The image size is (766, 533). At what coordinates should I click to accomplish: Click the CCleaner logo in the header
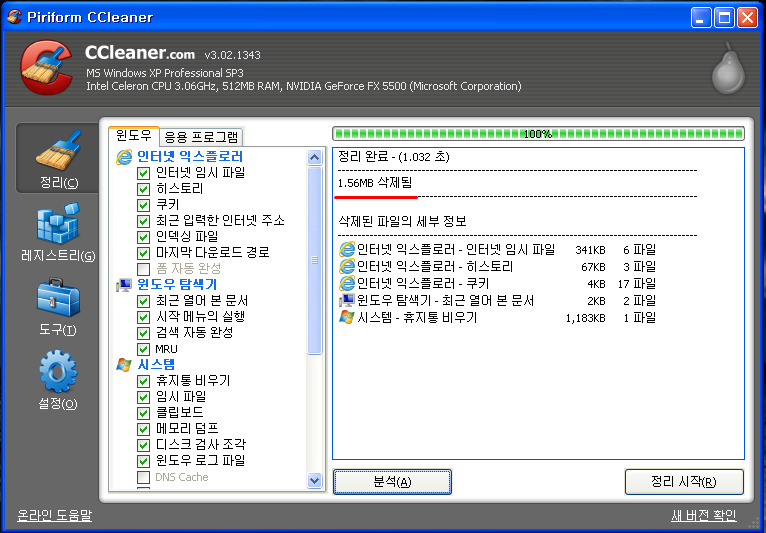(x=46, y=67)
